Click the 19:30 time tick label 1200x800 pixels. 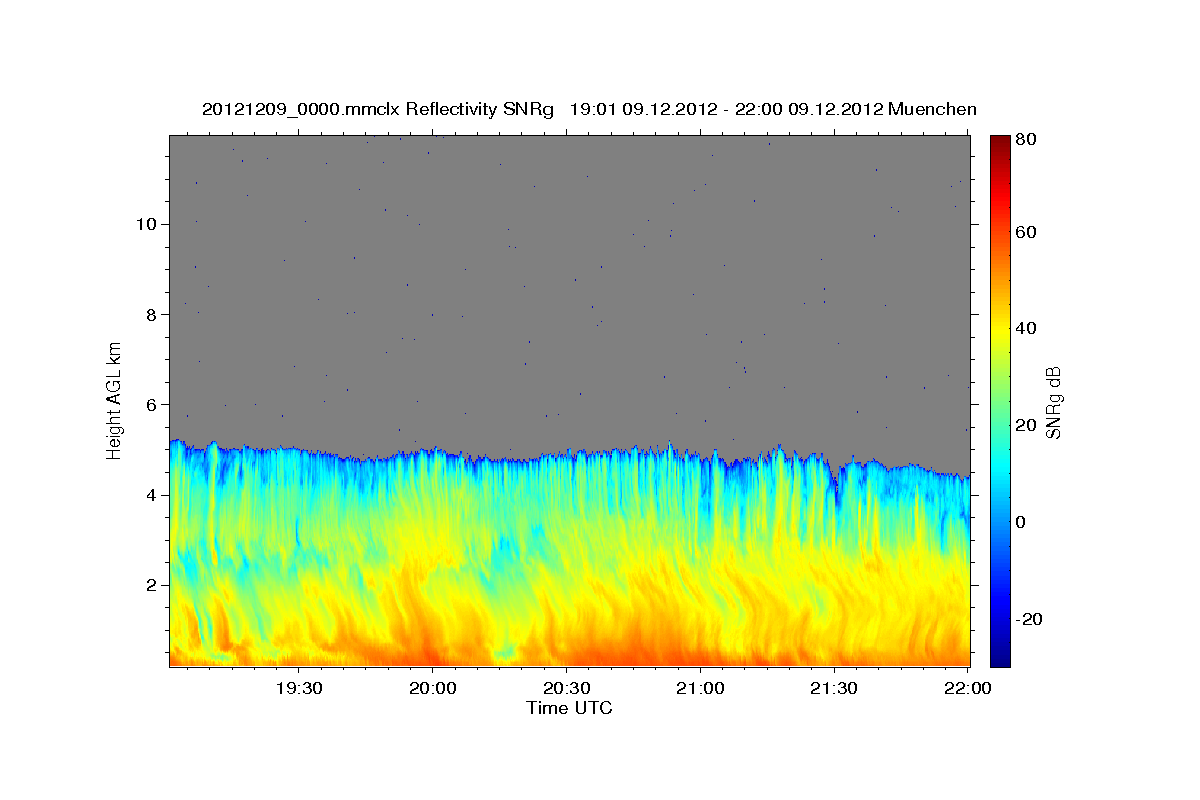(298, 689)
